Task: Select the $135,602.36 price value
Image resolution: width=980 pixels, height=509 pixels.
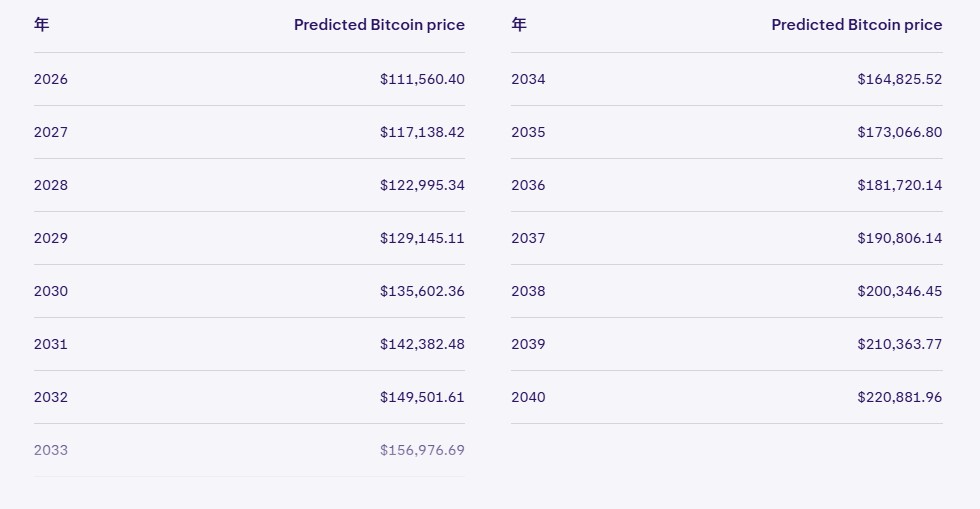Action: tap(422, 291)
